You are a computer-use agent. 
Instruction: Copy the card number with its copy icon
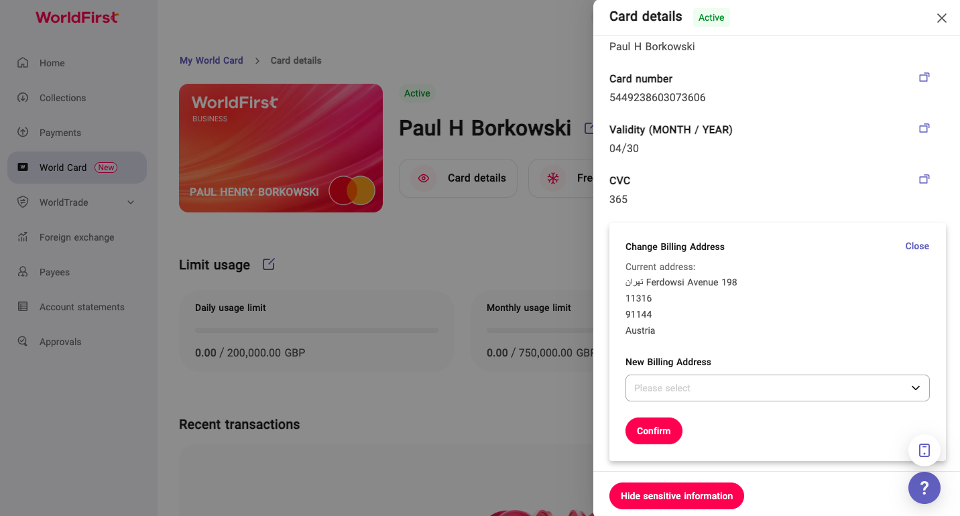[924, 77]
